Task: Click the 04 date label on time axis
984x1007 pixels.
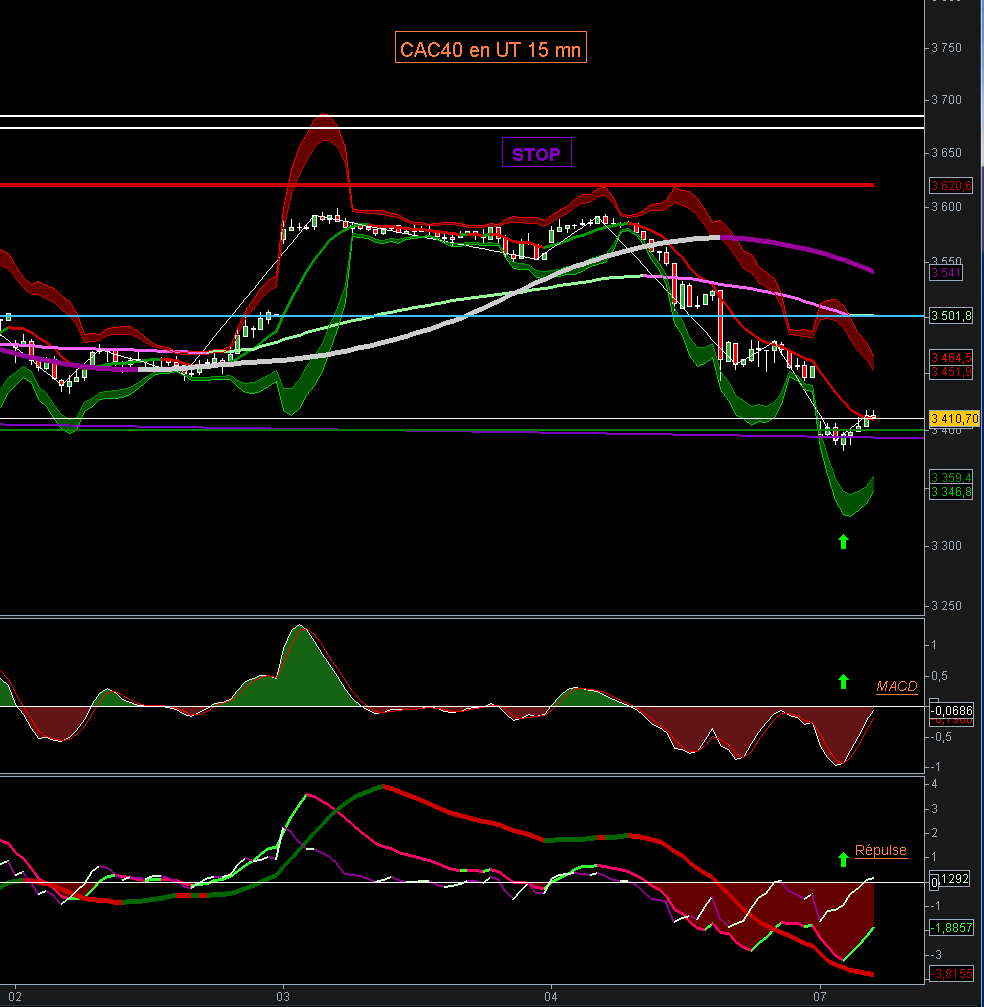Action: 551,997
